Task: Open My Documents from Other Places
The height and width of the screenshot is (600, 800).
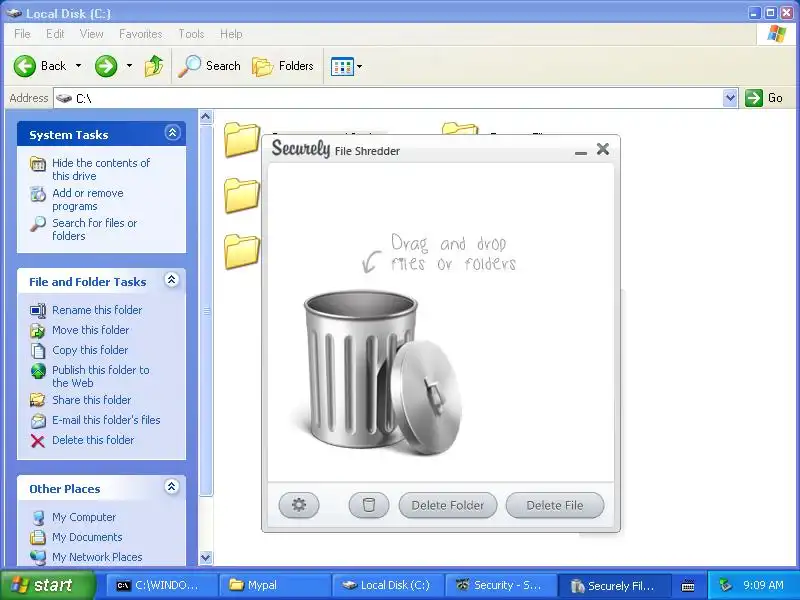Action: point(87,537)
